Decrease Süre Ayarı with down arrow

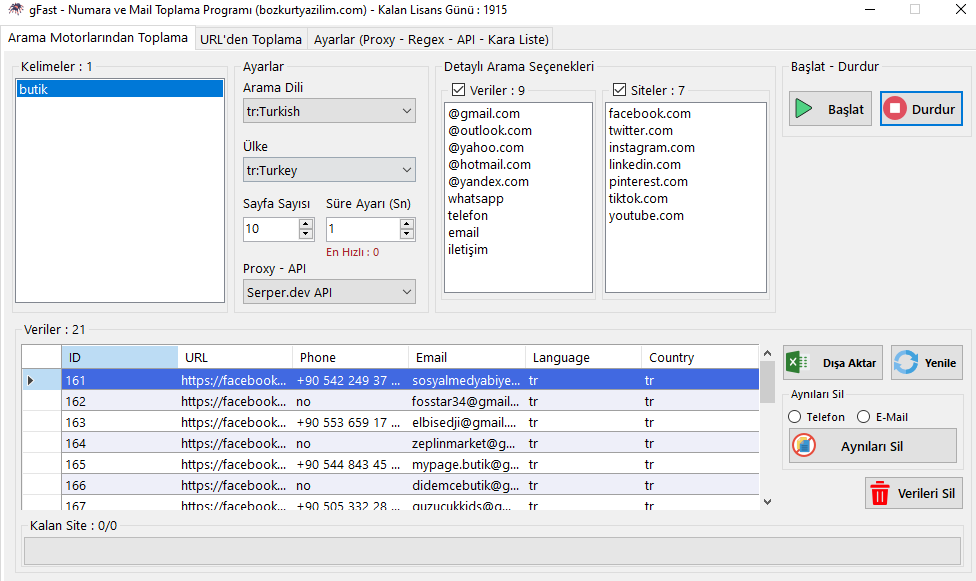pyautogui.click(x=406, y=234)
